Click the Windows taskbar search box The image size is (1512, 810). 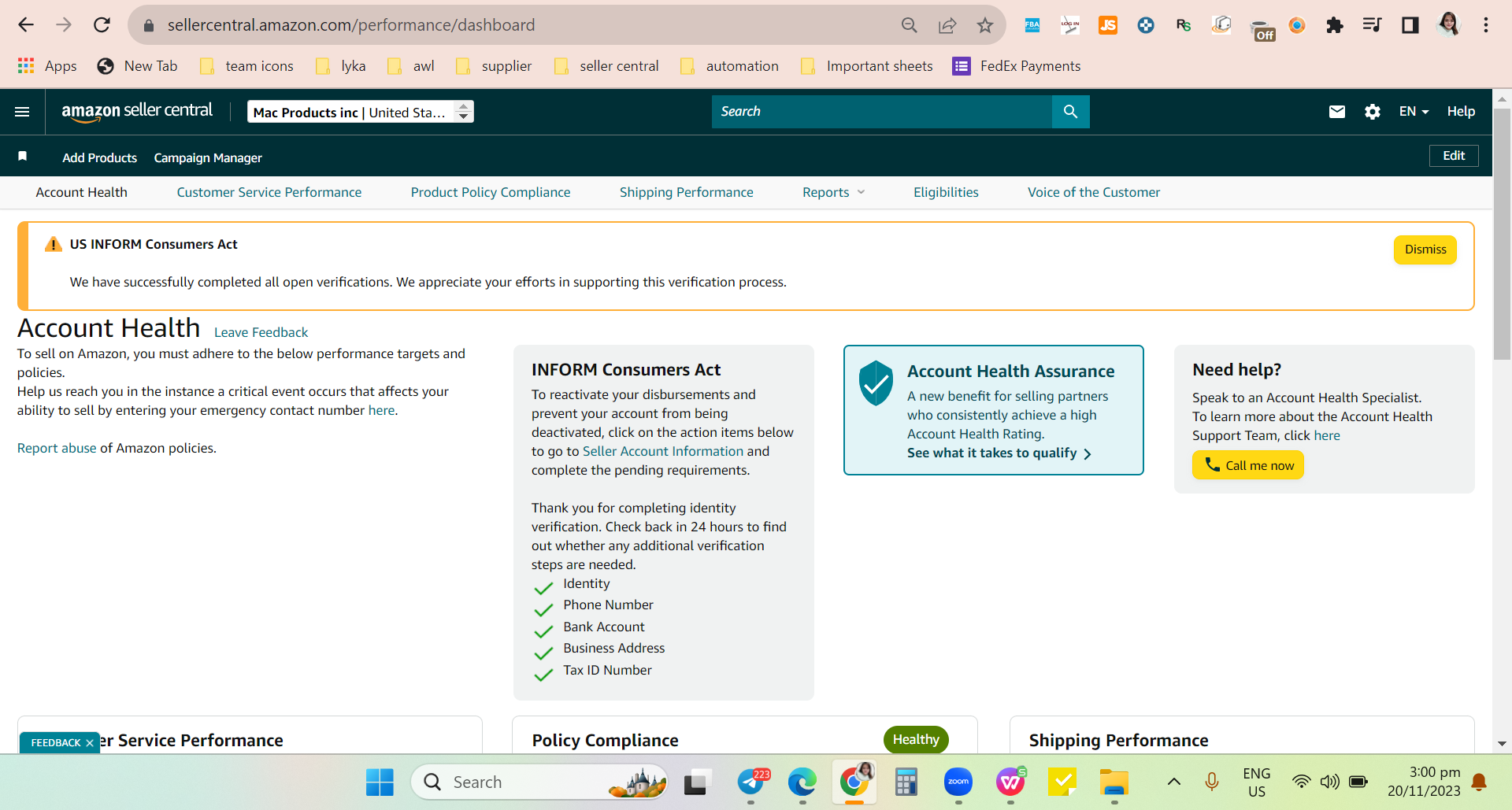point(539,782)
